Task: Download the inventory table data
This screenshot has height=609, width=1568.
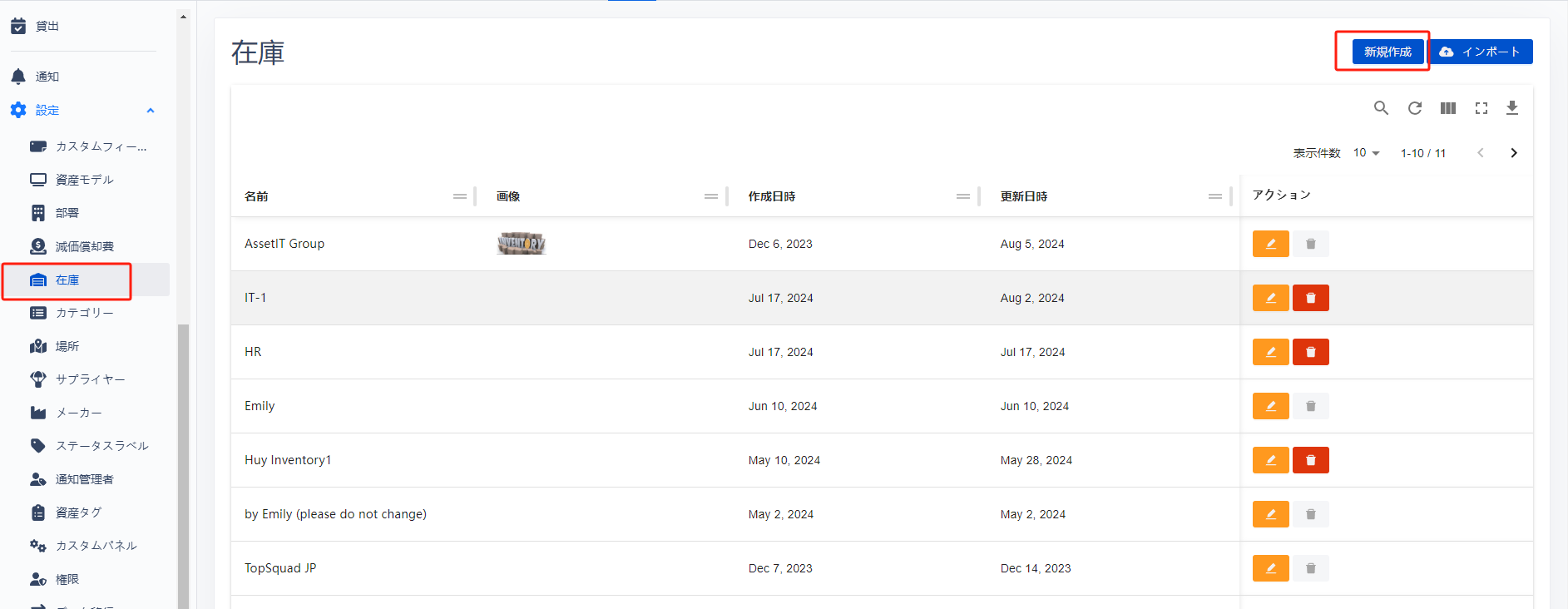Action: pyautogui.click(x=1512, y=108)
